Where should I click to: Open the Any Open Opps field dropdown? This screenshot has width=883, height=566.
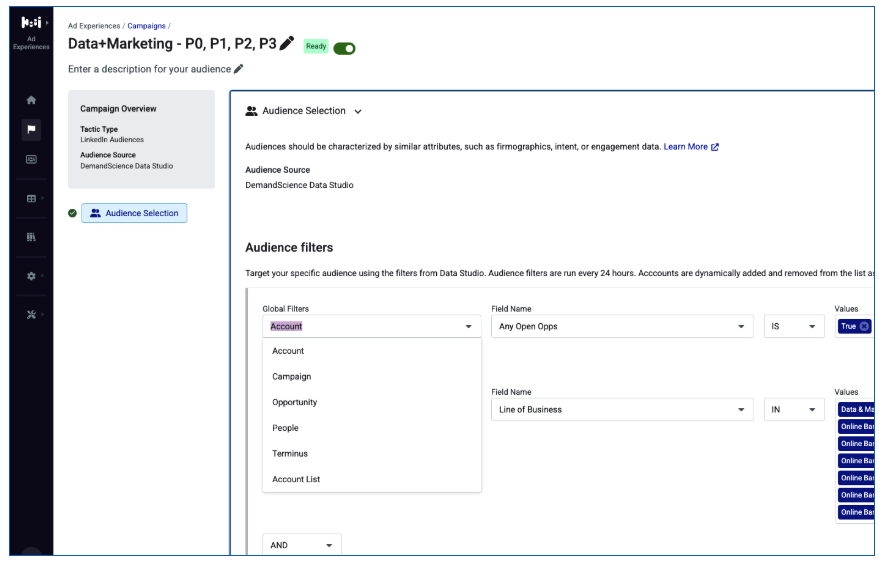click(x=622, y=326)
